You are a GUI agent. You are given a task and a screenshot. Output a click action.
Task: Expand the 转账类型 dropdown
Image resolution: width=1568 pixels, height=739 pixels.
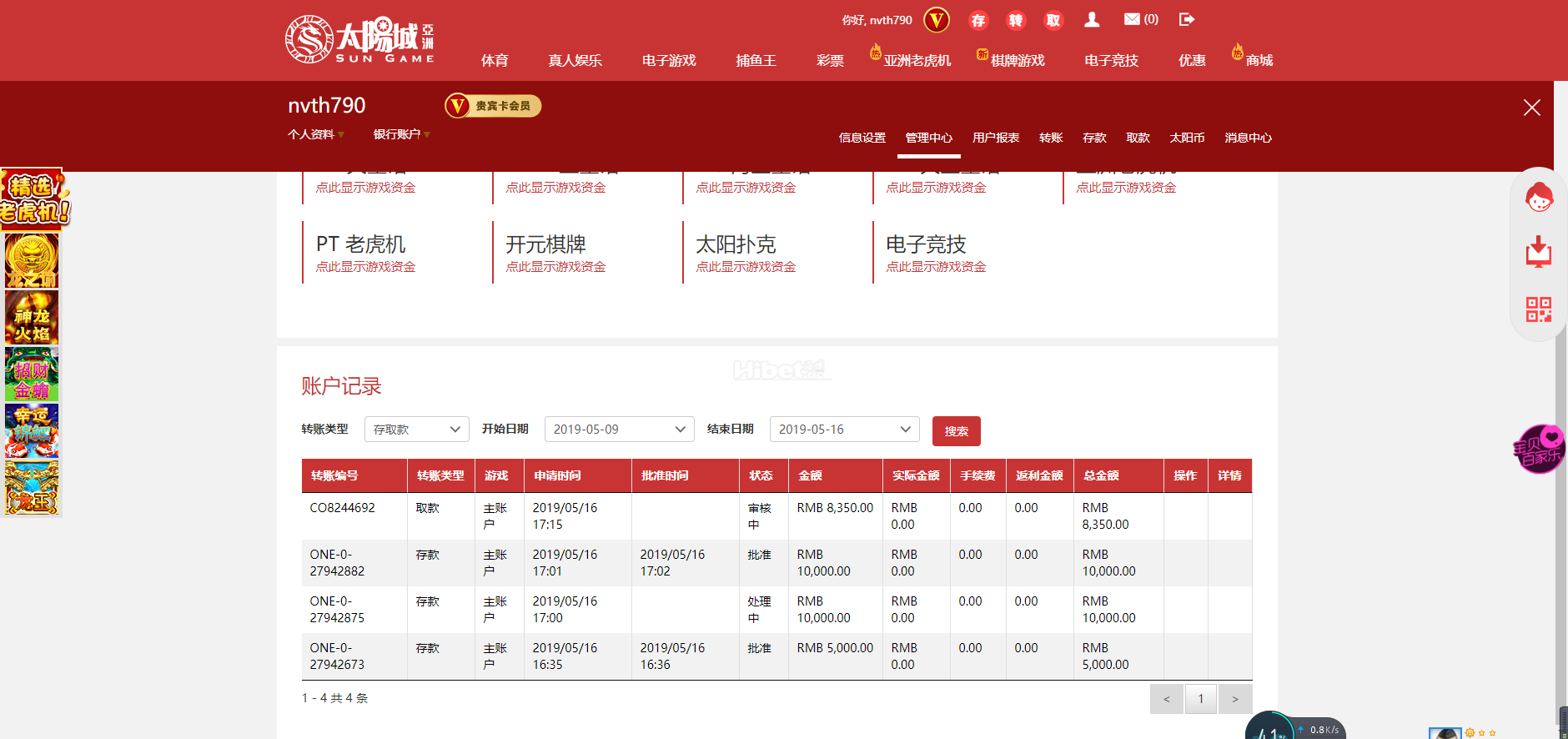tap(416, 430)
